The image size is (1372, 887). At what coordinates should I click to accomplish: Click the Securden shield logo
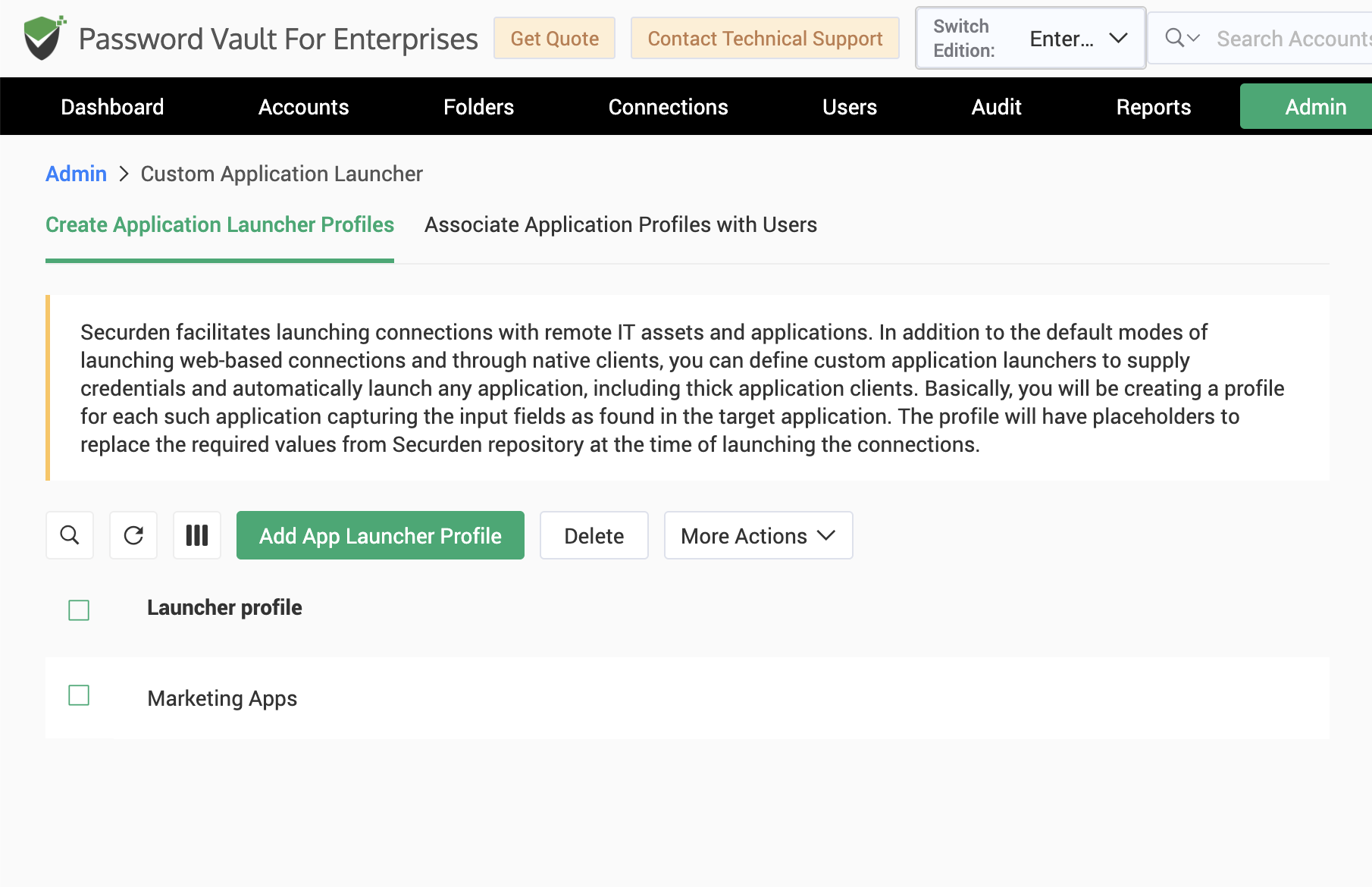pyautogui.click(x=44, y=38)
